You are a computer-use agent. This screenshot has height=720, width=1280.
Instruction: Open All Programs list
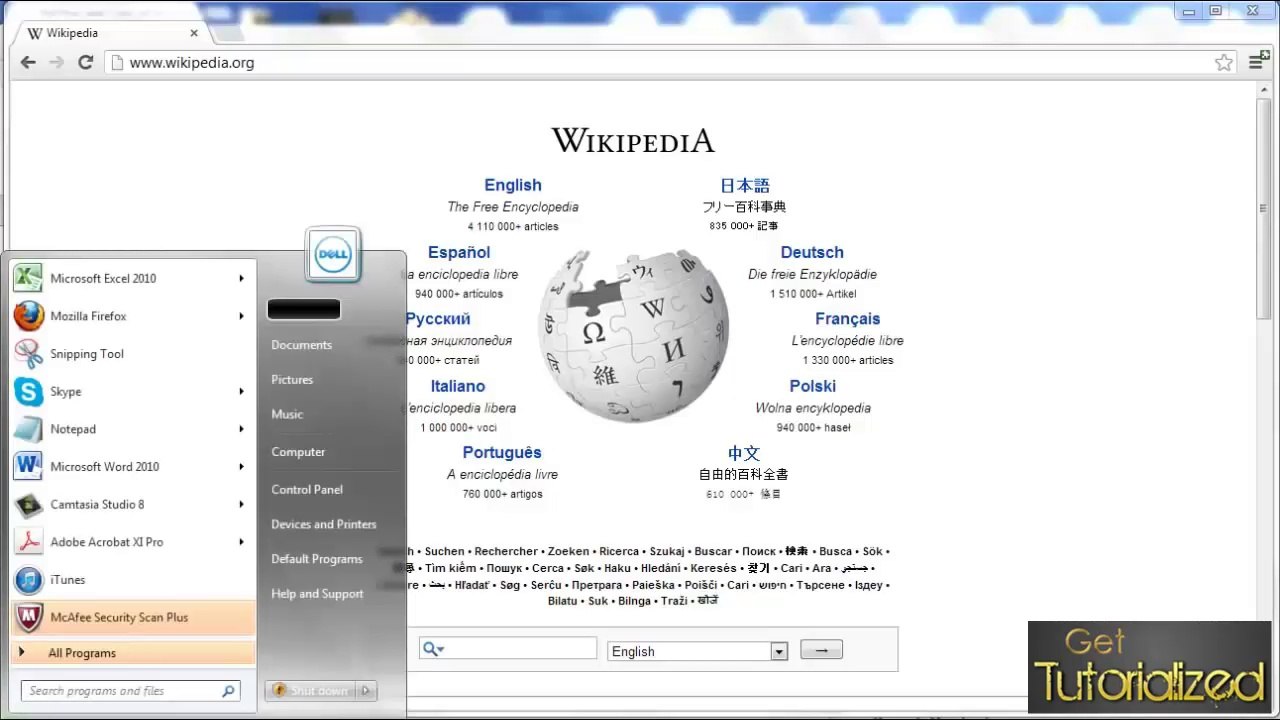pyautogui.click(x=133, y=653)
